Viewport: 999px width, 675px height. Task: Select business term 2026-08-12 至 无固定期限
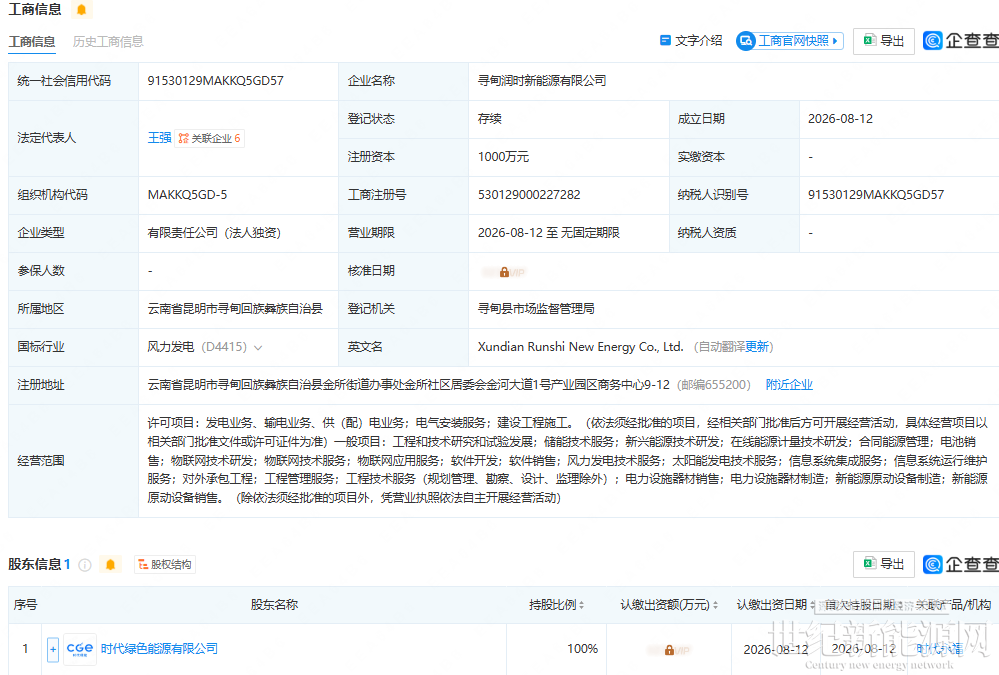[x=549, y=233]
